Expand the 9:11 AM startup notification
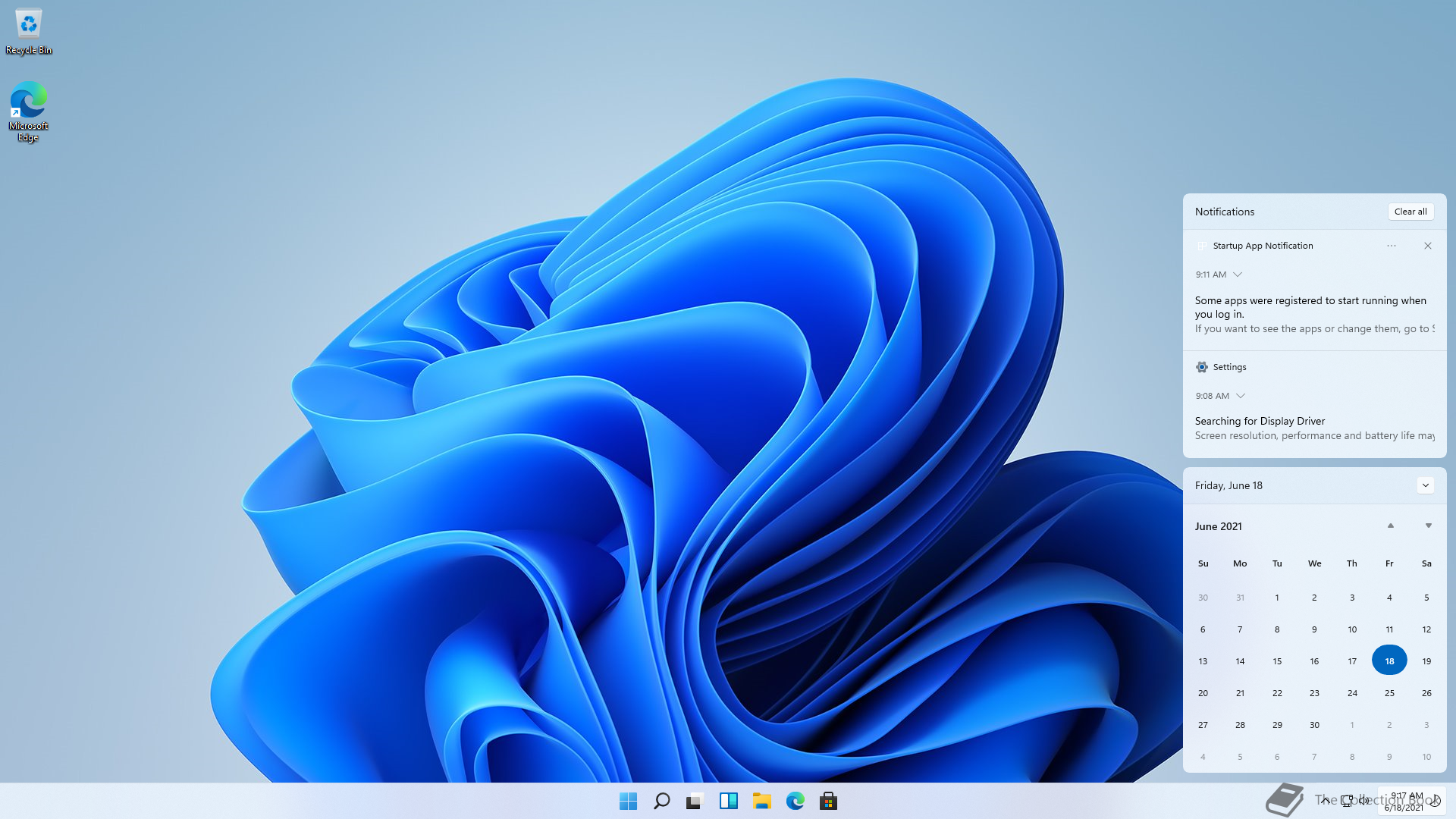Image resolution: width=1456 pixels, height=819 pixels. click(x=1238, y=275)
